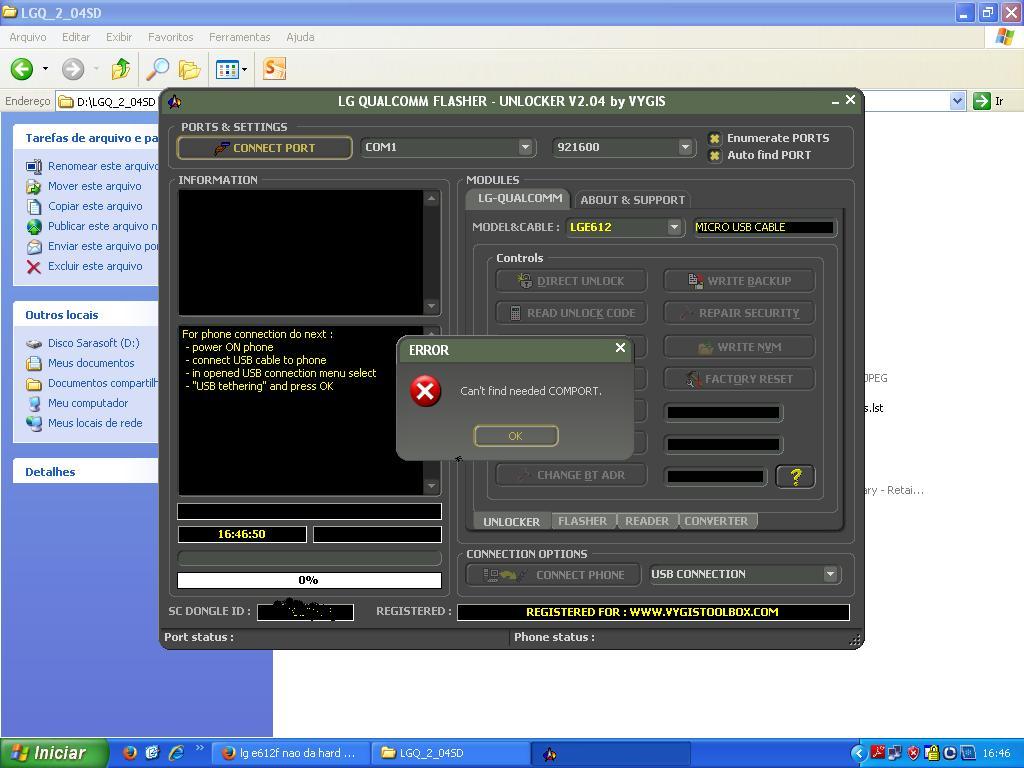Click Copiar este arquivo link

pyautogui.click(x=95, y=206)
